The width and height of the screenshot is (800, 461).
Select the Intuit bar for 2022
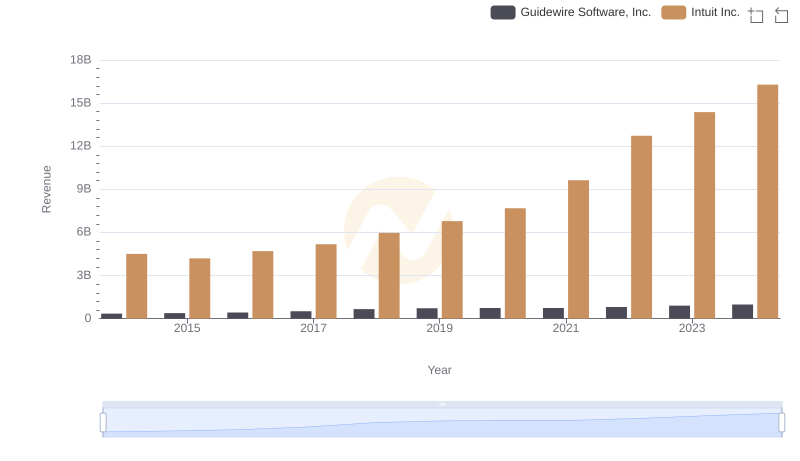click(x=641, y=227)
